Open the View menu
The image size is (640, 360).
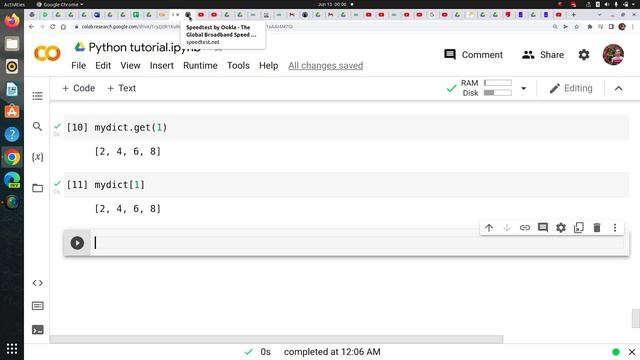[x=130, y=66]
